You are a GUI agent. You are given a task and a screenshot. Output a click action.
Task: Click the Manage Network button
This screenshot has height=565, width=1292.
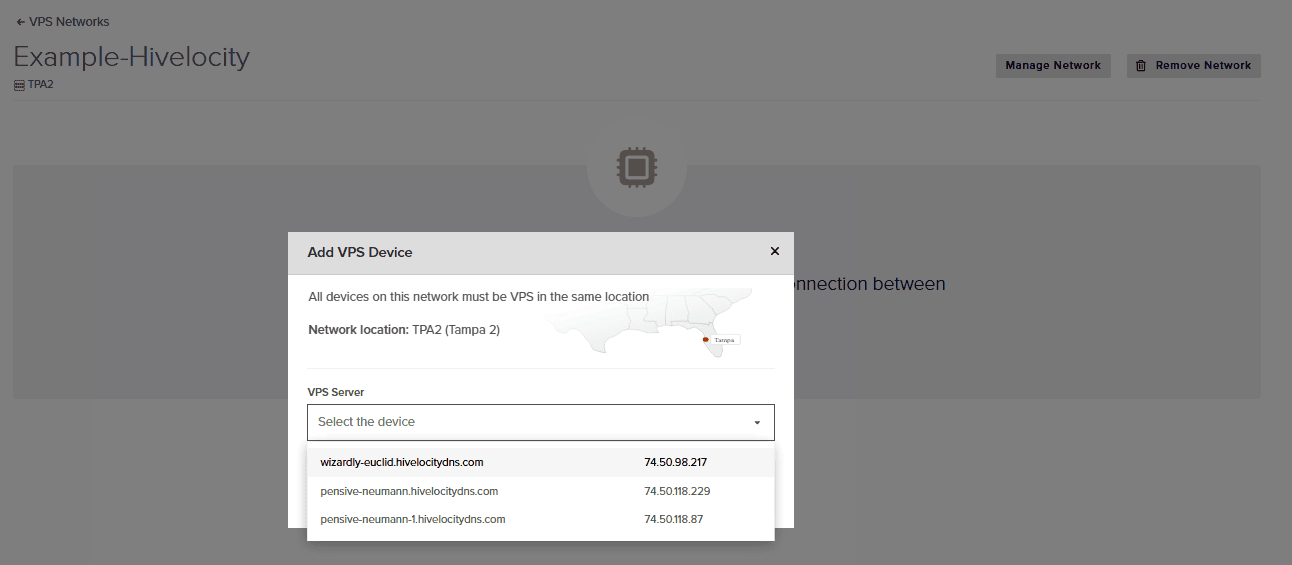tap(1053, 66)
